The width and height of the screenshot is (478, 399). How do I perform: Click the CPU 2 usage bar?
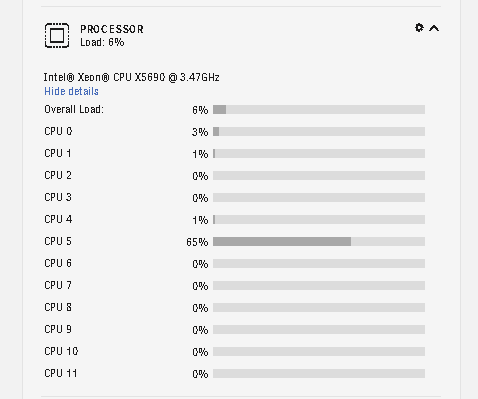(x=319, y=175)
